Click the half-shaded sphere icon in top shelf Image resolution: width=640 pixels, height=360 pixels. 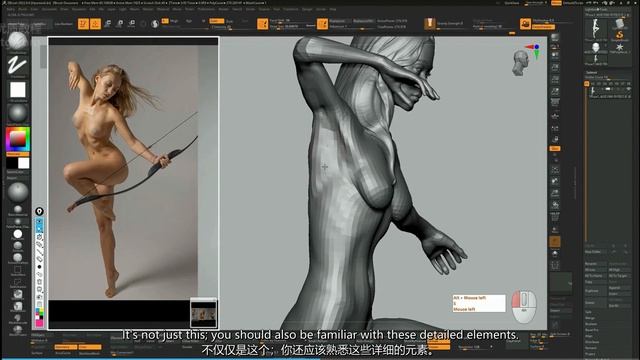click(x=155, y=24)
